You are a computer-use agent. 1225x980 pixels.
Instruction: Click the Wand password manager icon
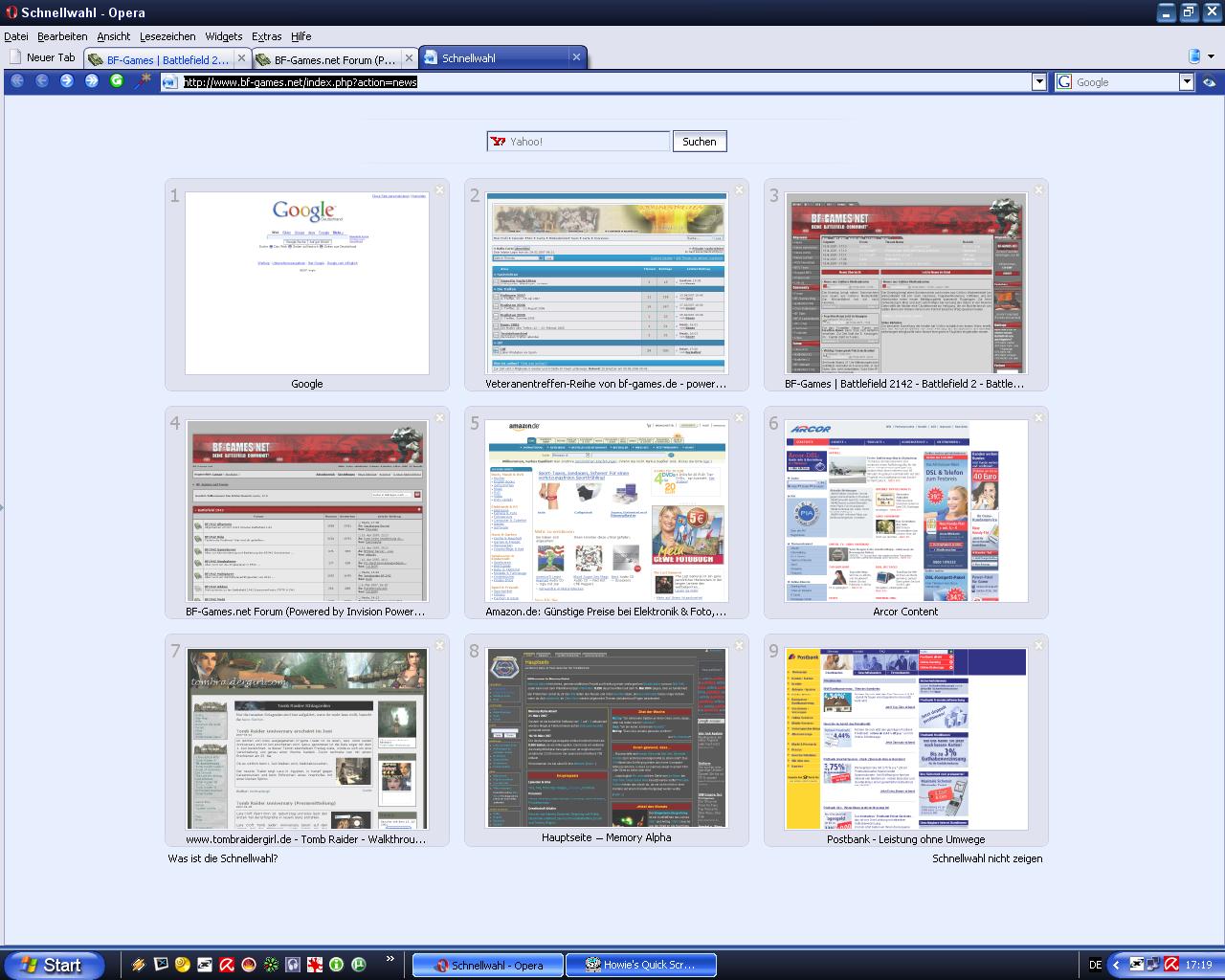click(x=142, y=81)
